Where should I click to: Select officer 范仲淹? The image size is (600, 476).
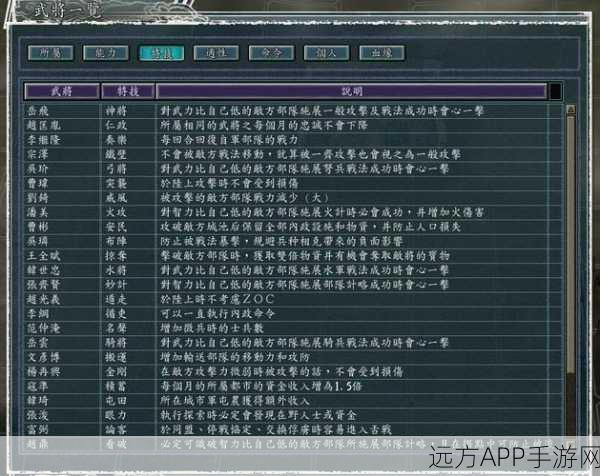click(x=43, y=328)
